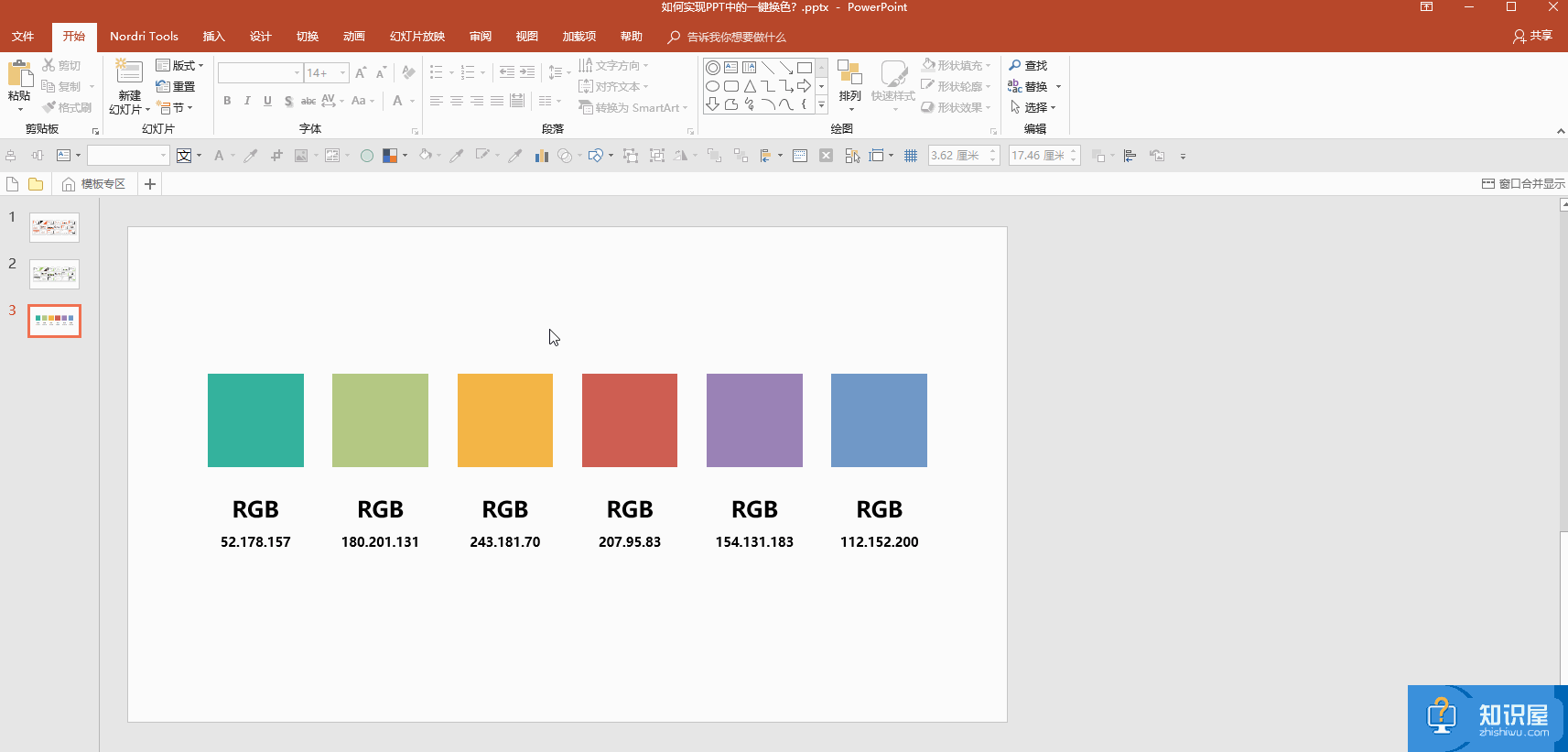Click the yellow open folder icon
This screenshot has height=752, width=1568.
coord(36,184)
